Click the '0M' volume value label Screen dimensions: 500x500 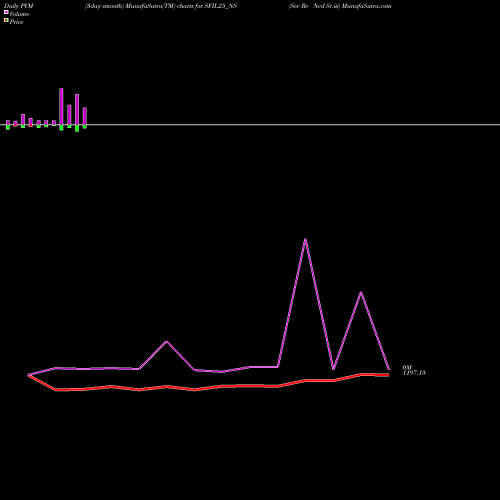pos(407,367)
